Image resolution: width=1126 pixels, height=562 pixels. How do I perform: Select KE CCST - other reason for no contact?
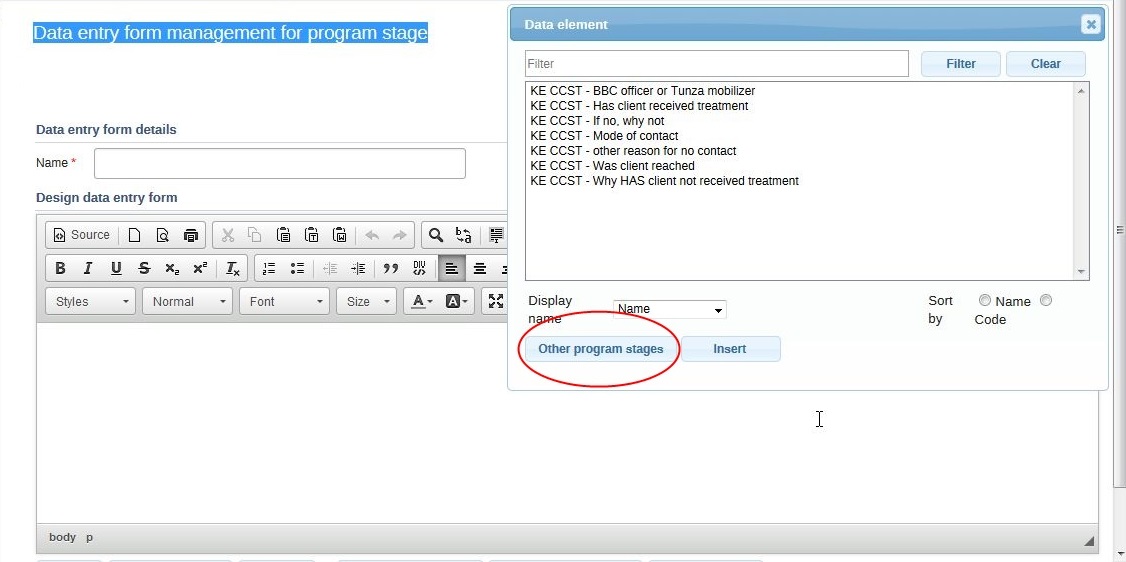(x=633, y=151)
